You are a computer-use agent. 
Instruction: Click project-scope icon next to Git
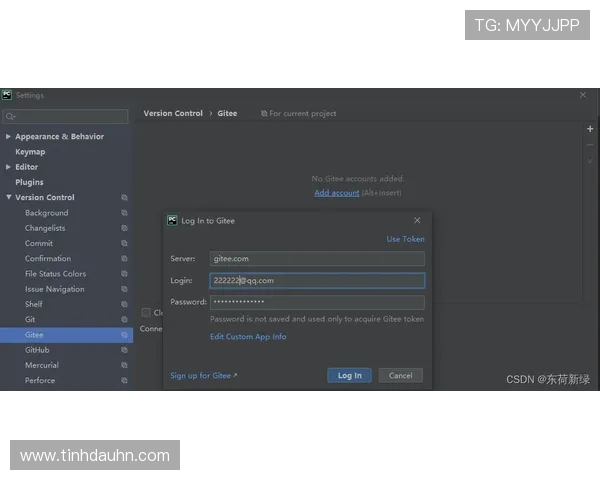point(124,320)
